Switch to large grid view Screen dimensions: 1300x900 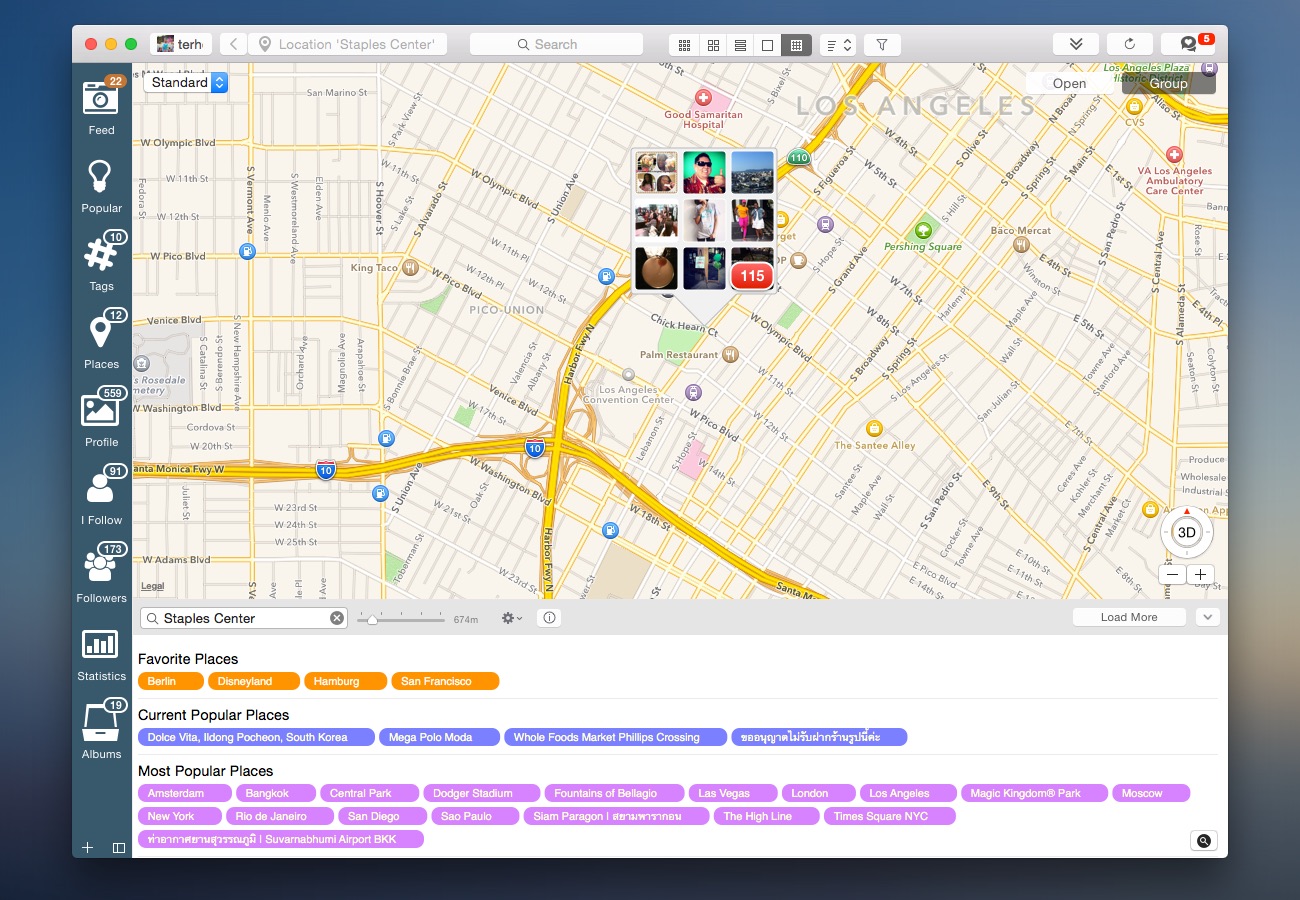point(713,44)
